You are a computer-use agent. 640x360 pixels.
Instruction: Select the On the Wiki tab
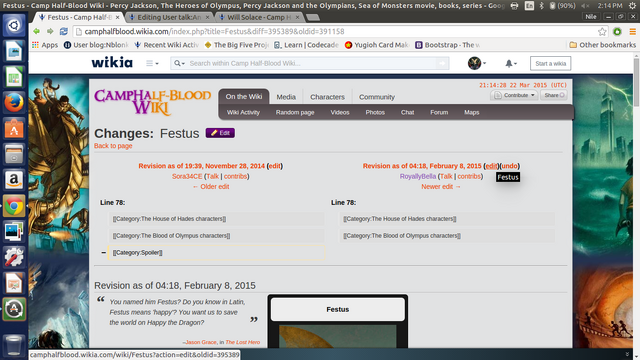[244, 97]
